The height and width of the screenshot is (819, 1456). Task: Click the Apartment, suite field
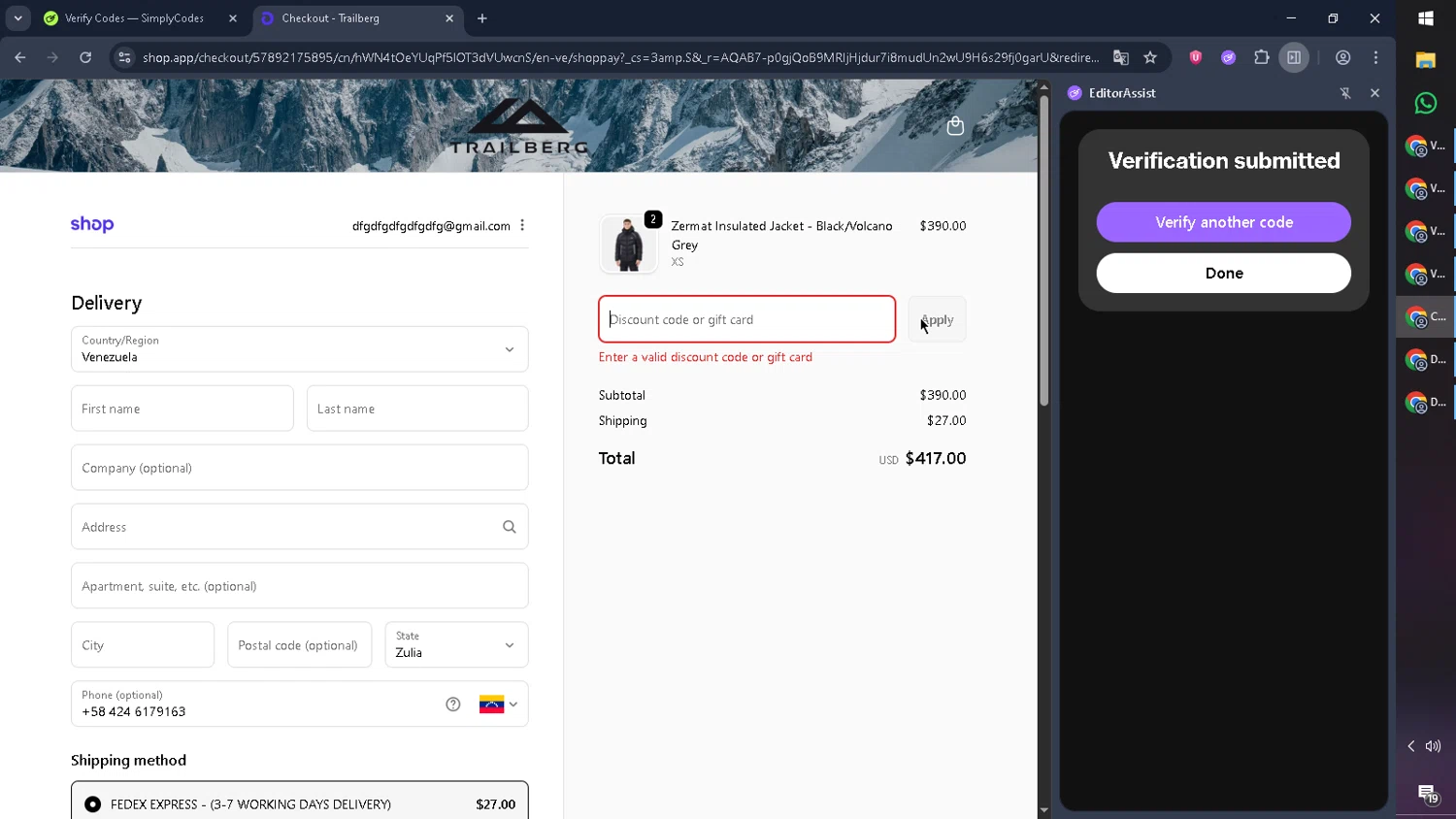(x=299, y=586)
